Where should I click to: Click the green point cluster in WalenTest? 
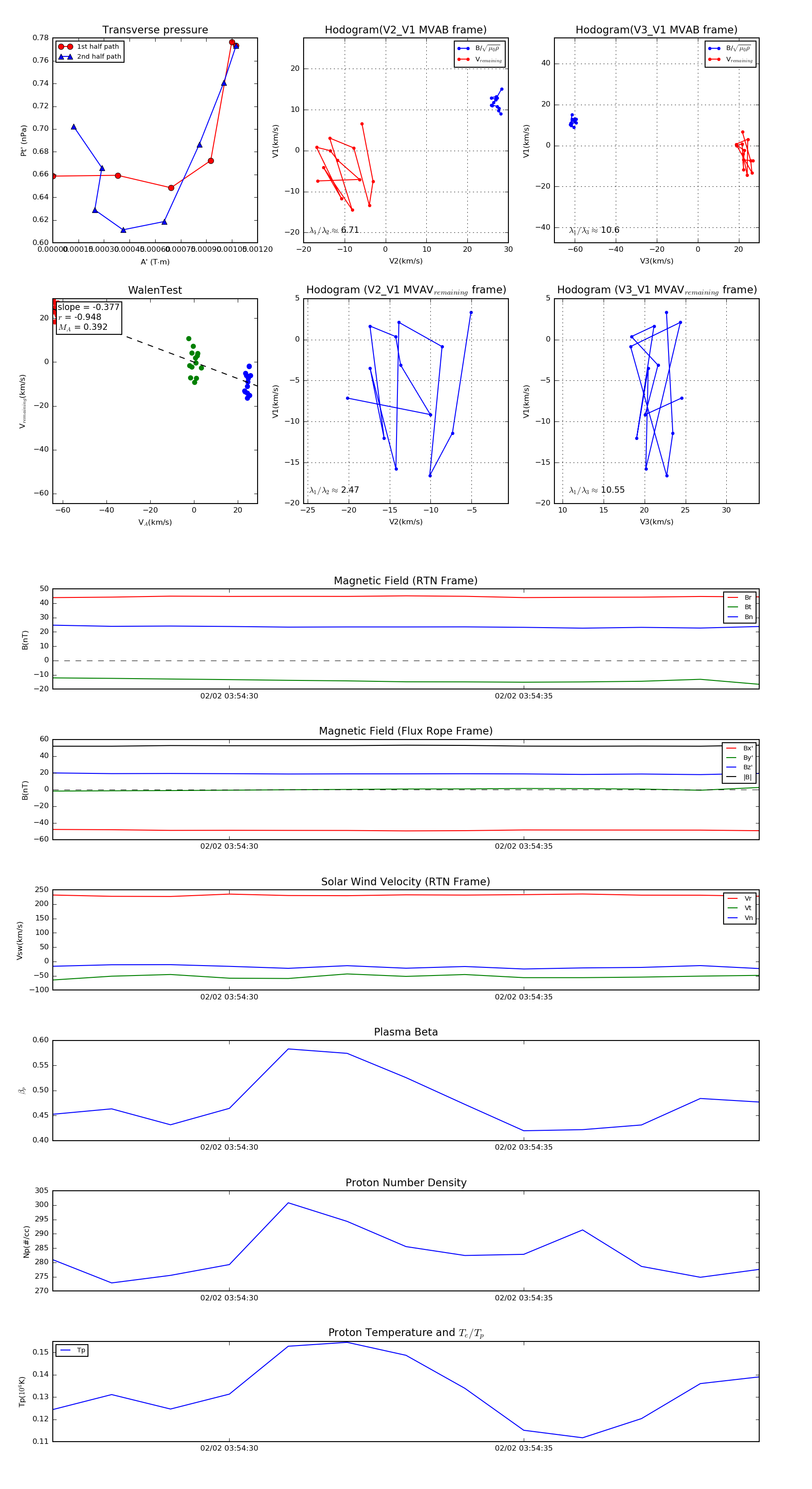194,361
